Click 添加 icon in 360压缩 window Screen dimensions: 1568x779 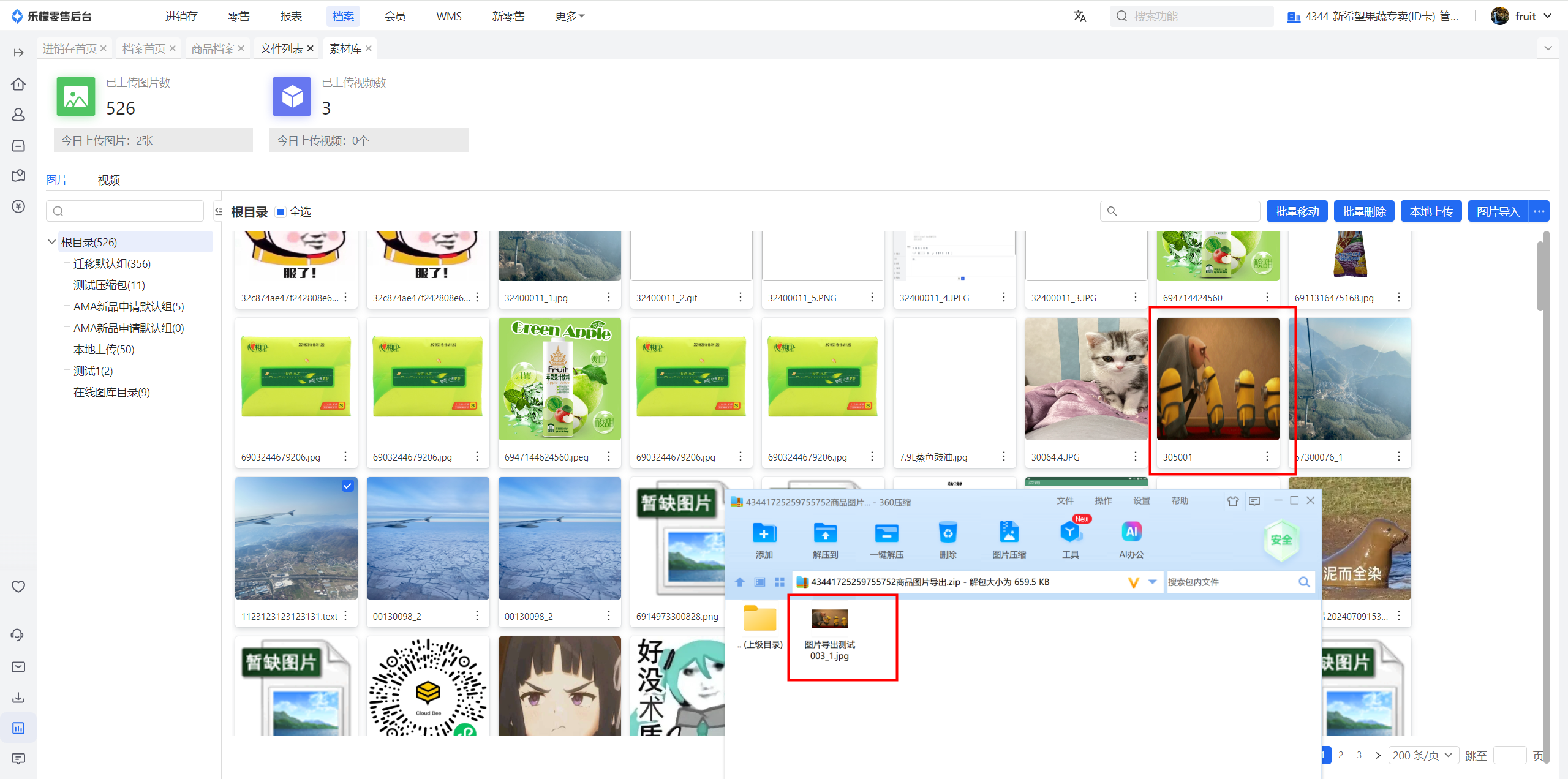point(764,540)
